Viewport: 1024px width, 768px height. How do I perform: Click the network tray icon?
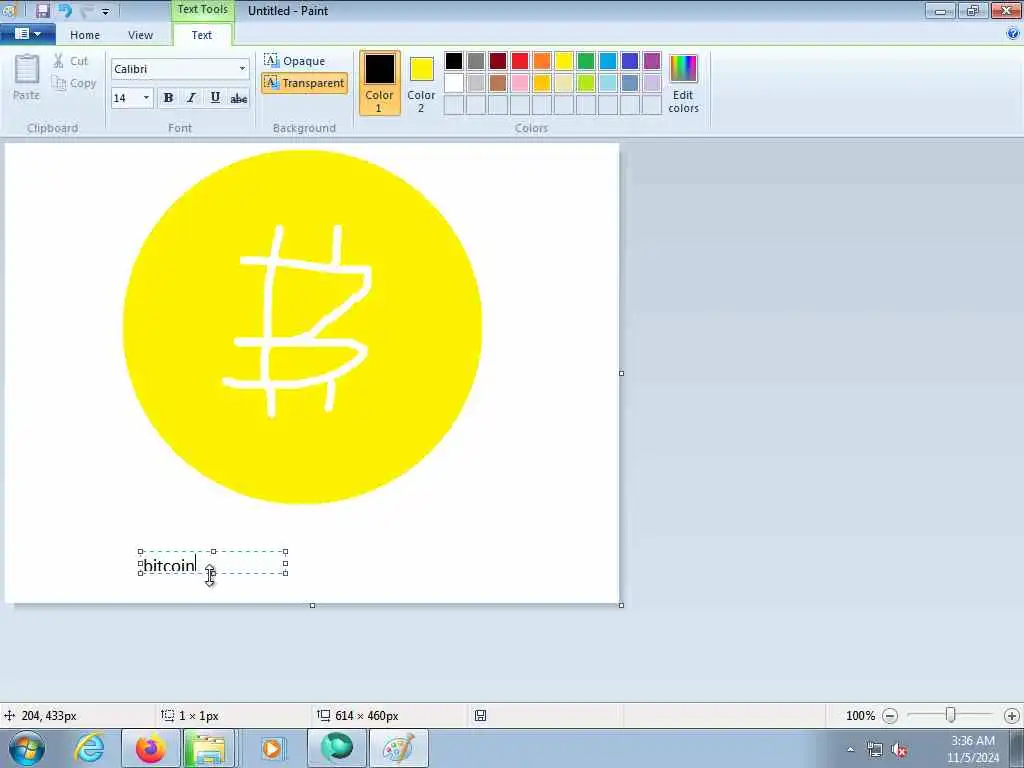pos(874,750)
